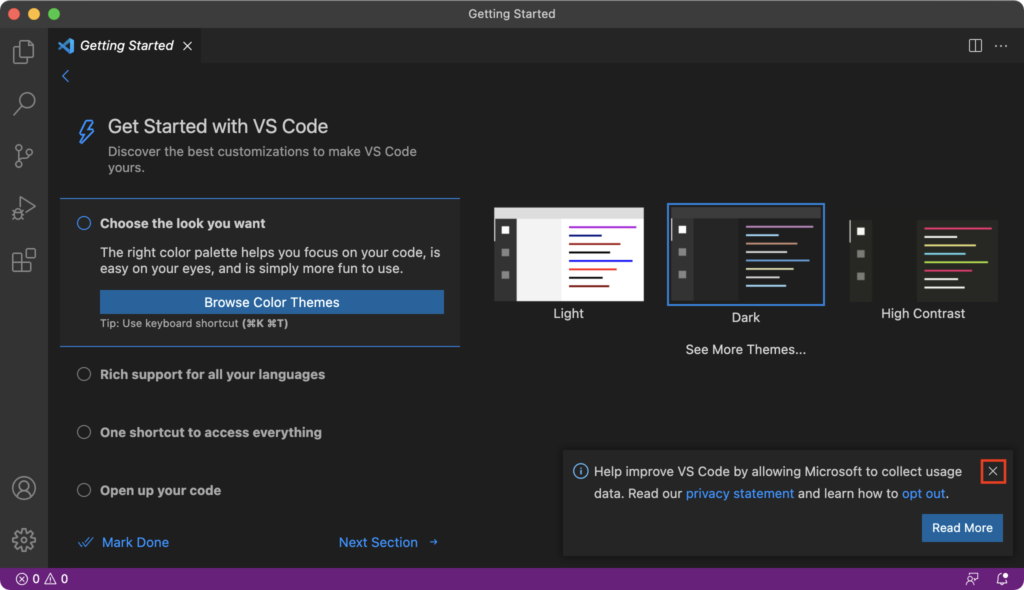This screenshot has height=590, width=1024.
Task: Select the Light theme thumbnail
Action: pos(569,254)
